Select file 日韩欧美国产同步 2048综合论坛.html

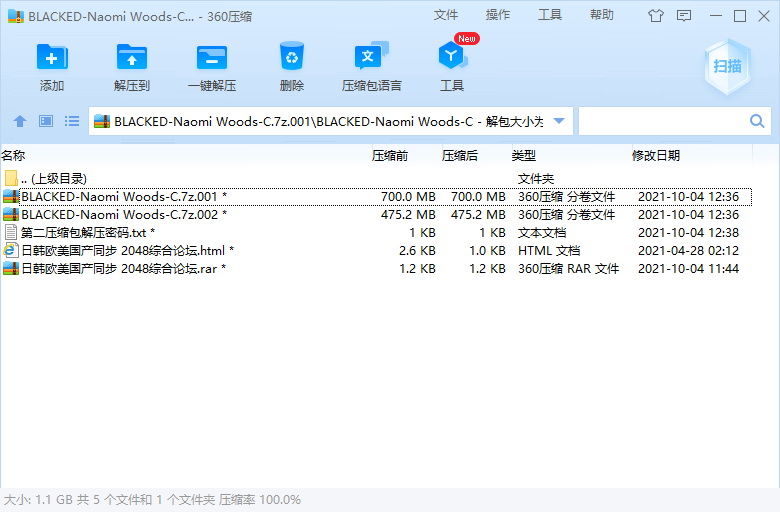pyautogui.click(x=127, y=250)
